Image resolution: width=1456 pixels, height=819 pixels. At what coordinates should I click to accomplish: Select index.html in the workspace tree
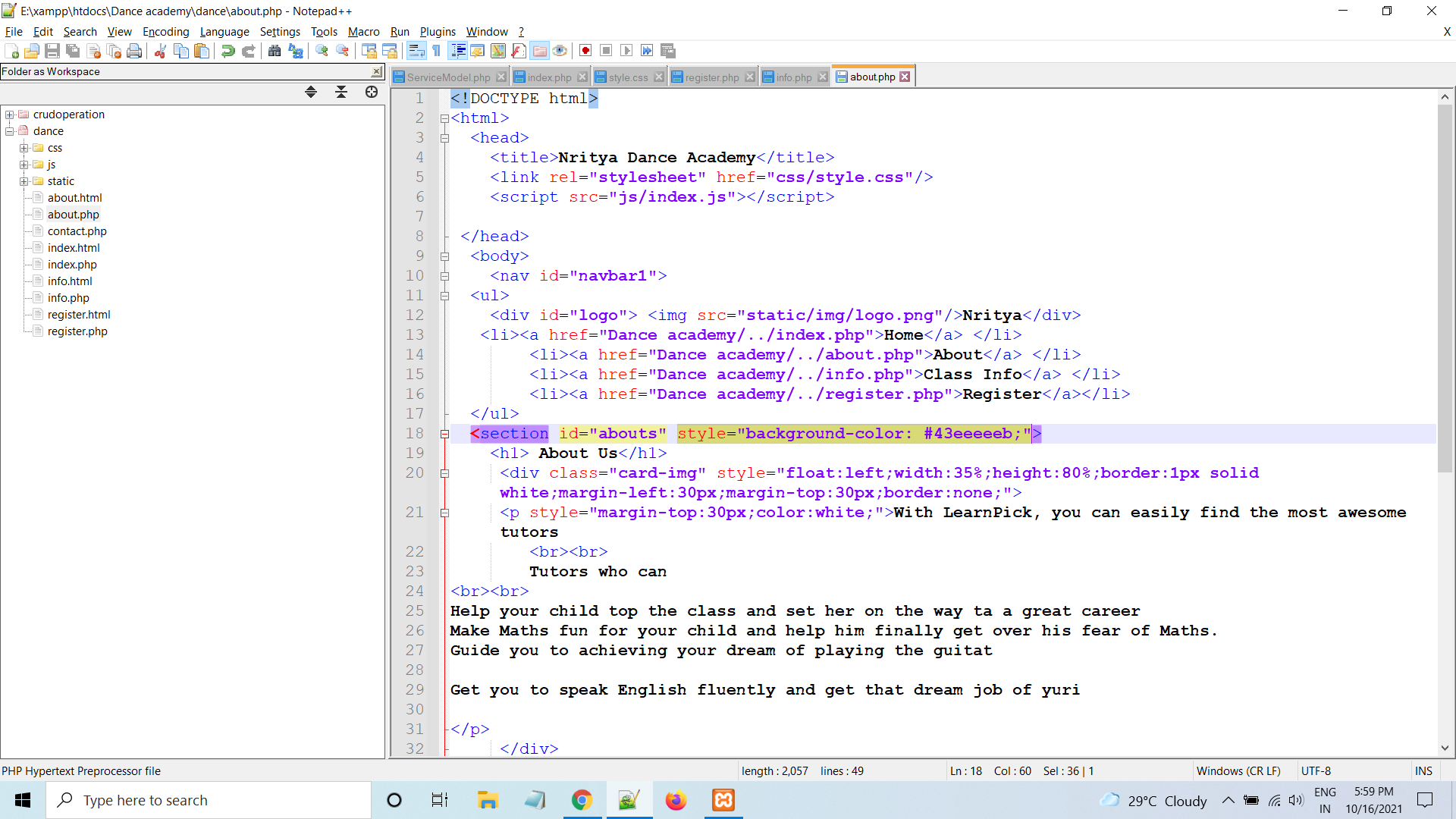[x=74, y=248]
